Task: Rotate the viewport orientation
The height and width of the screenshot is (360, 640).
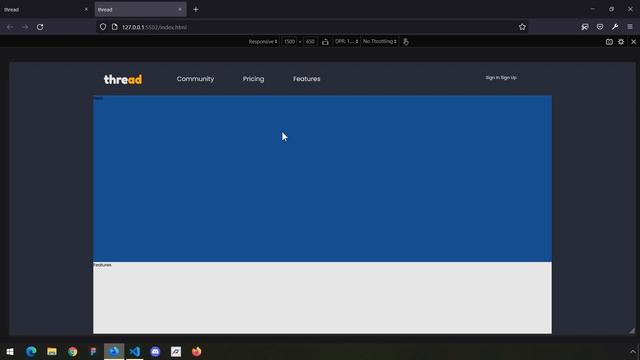Action: coord(325,42)
